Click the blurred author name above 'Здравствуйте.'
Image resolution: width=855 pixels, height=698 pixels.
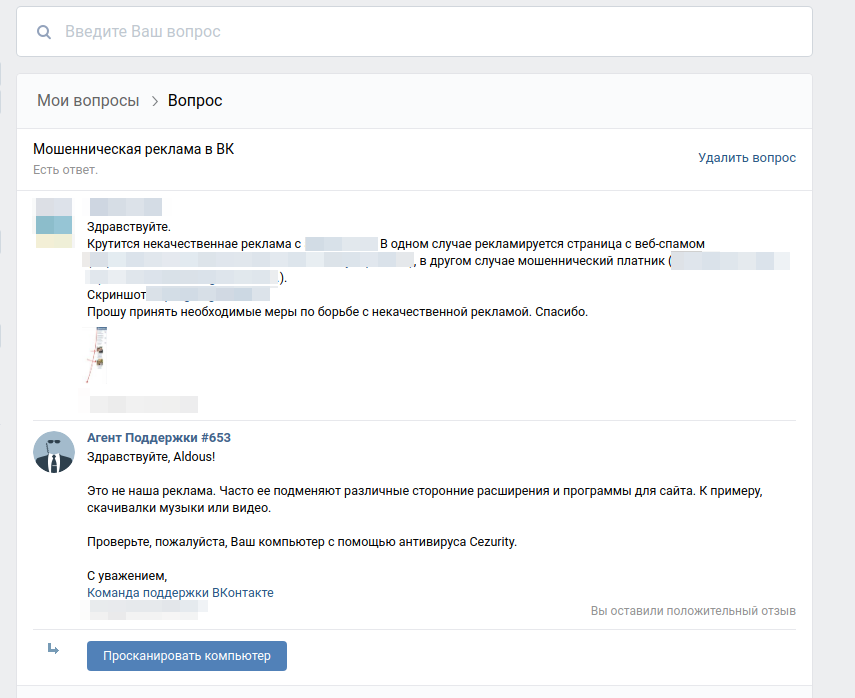point(125,207)
